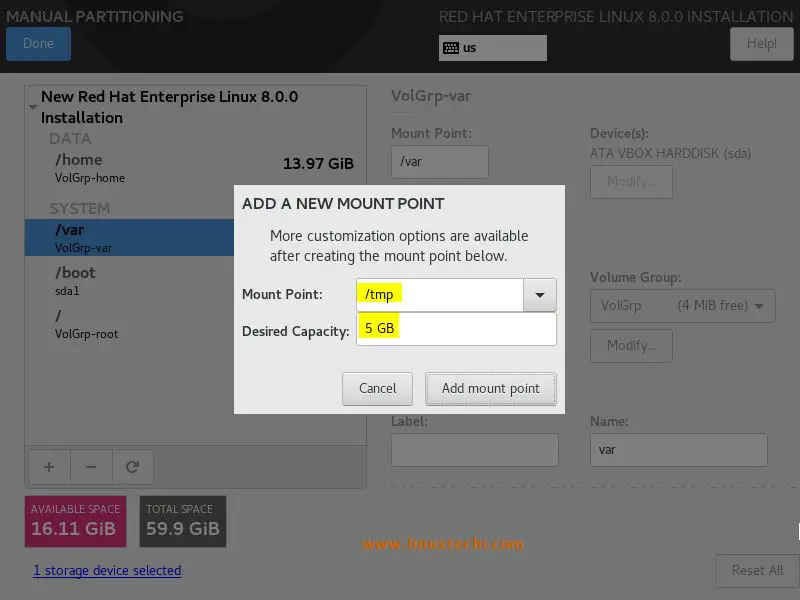
Task: Click the AVAILABLE SPACE 16.11 GiB indicator
Action: (76, 521)
